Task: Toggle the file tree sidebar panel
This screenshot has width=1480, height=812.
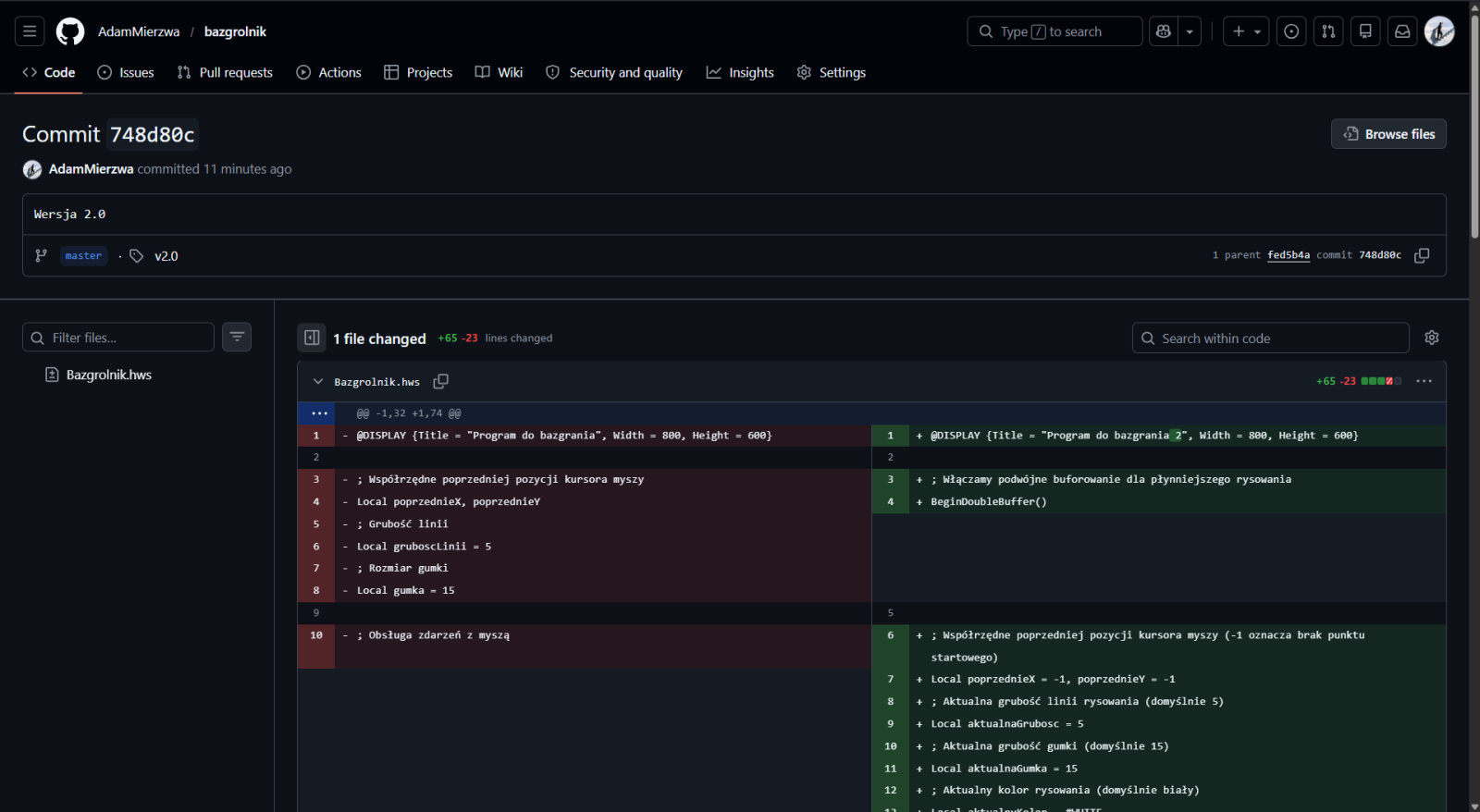Action: [312, 338]
